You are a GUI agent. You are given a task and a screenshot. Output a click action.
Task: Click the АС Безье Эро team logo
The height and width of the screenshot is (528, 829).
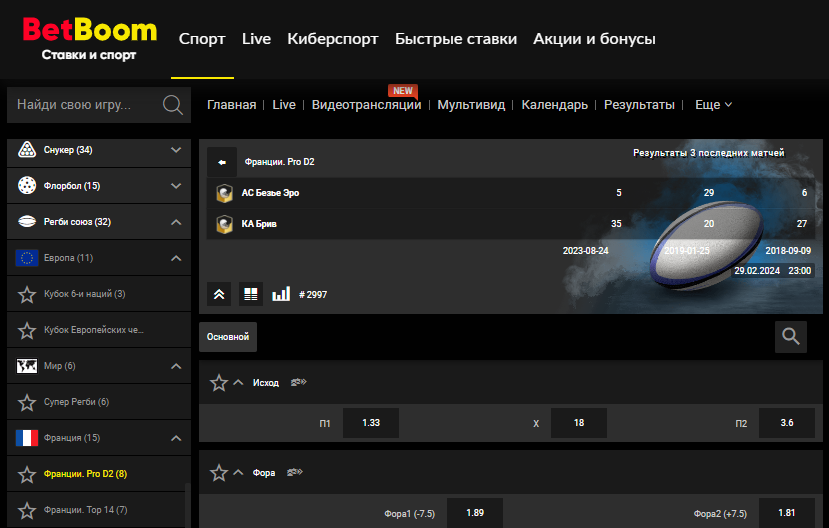coord(225,193)
